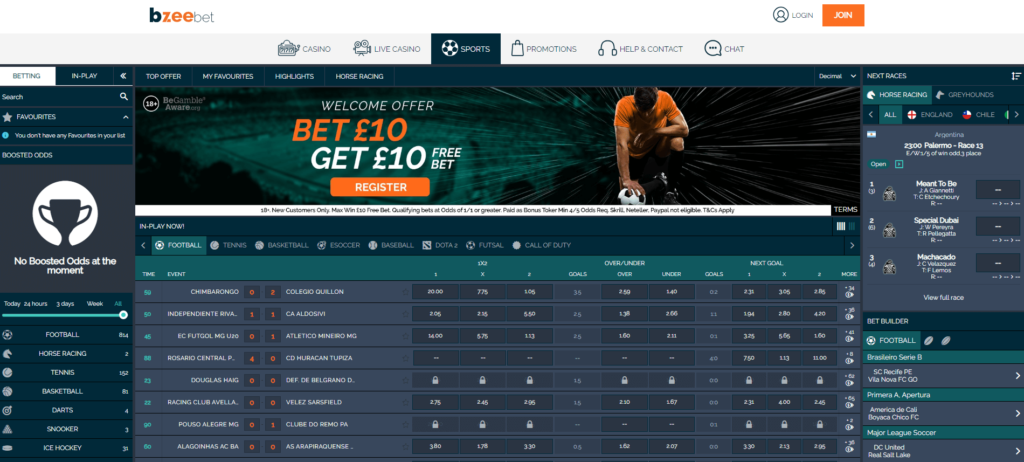
Task: Click the live stream play icon for Palermo race
Action: 899,164
